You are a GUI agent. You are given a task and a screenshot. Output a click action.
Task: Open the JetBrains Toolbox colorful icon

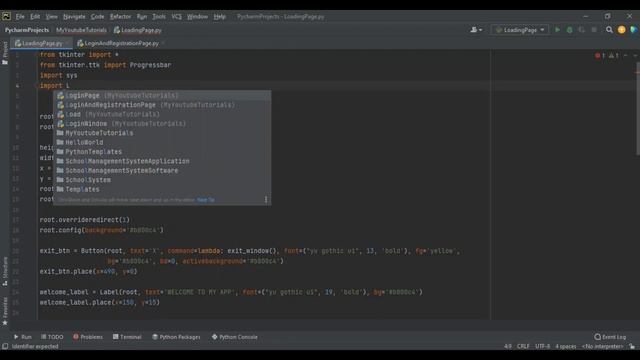tap(633, 30)
